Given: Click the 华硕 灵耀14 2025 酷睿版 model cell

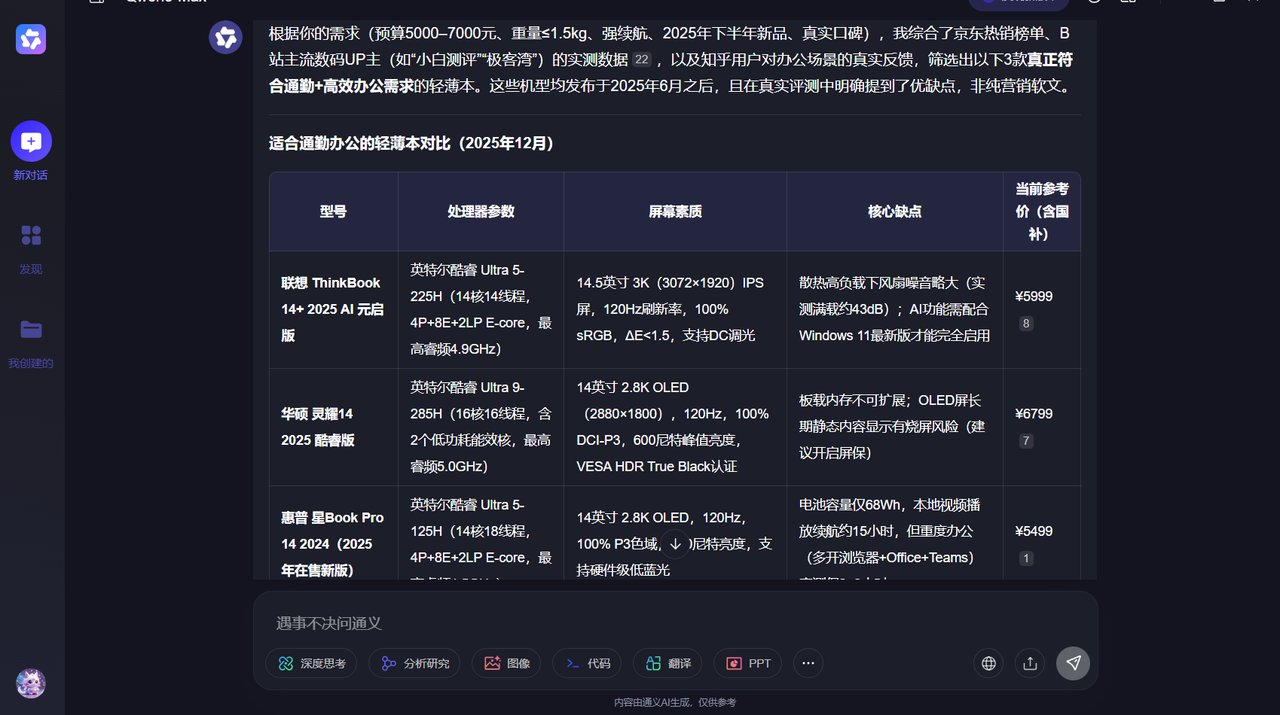Looking at the screenshot, I should click(x=333, y=427).
